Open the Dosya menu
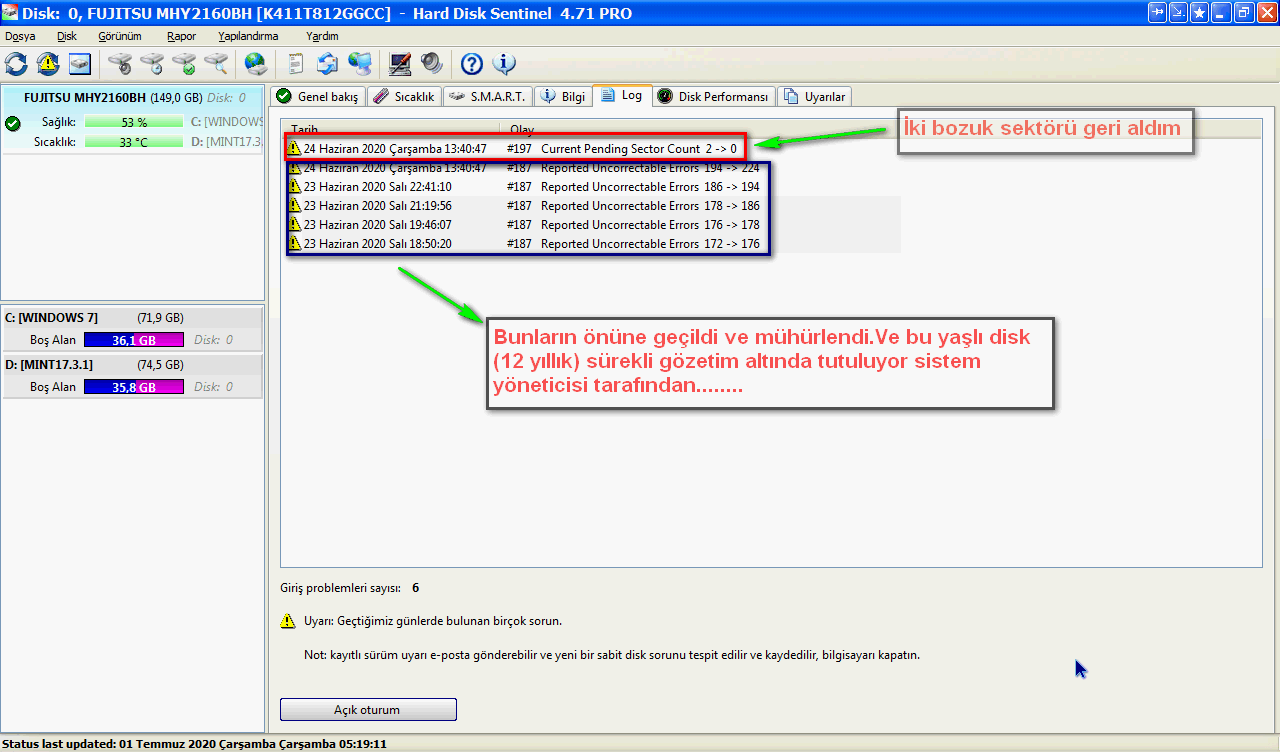 [20, 36]
